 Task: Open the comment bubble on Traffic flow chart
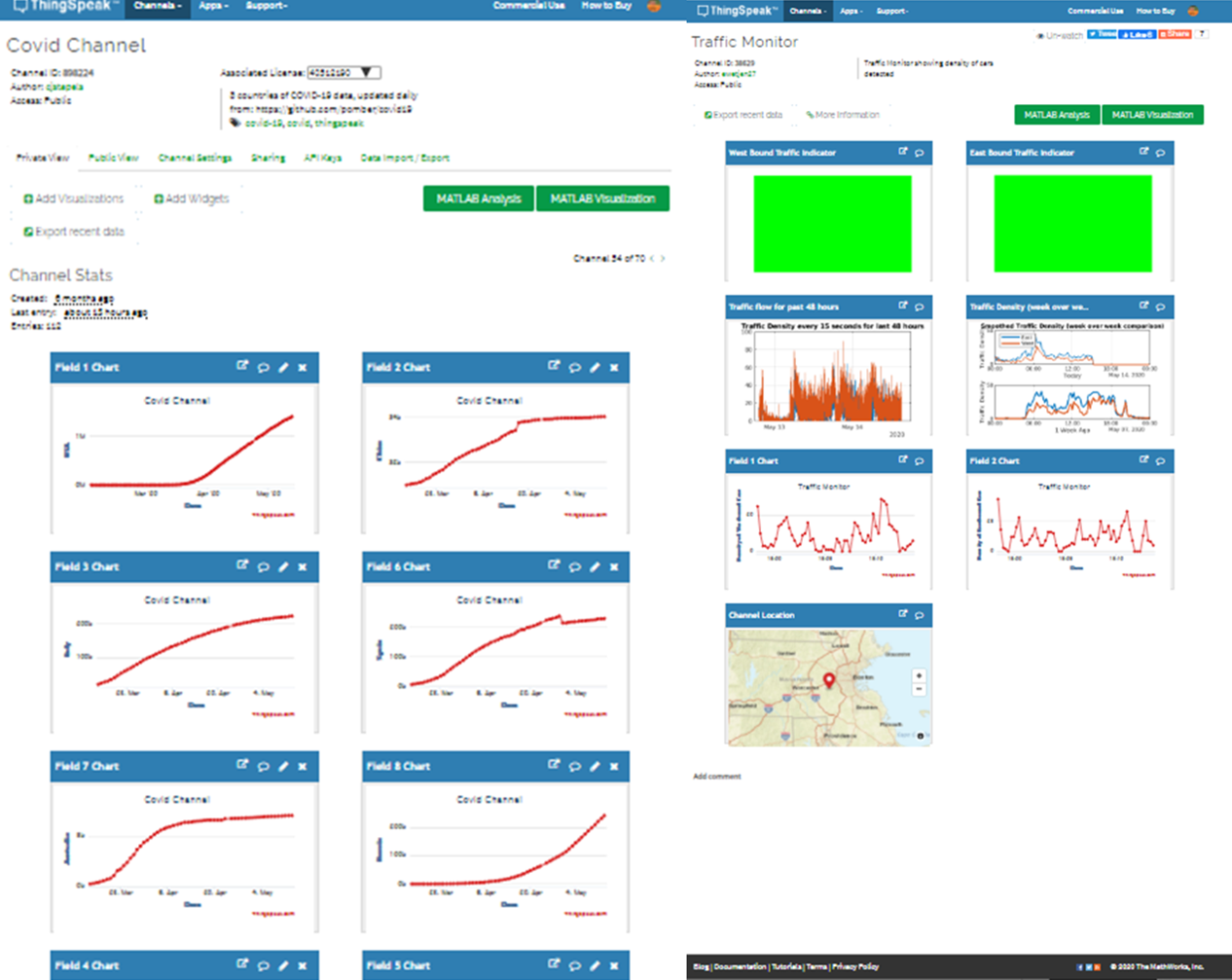(x=921, y=306)
